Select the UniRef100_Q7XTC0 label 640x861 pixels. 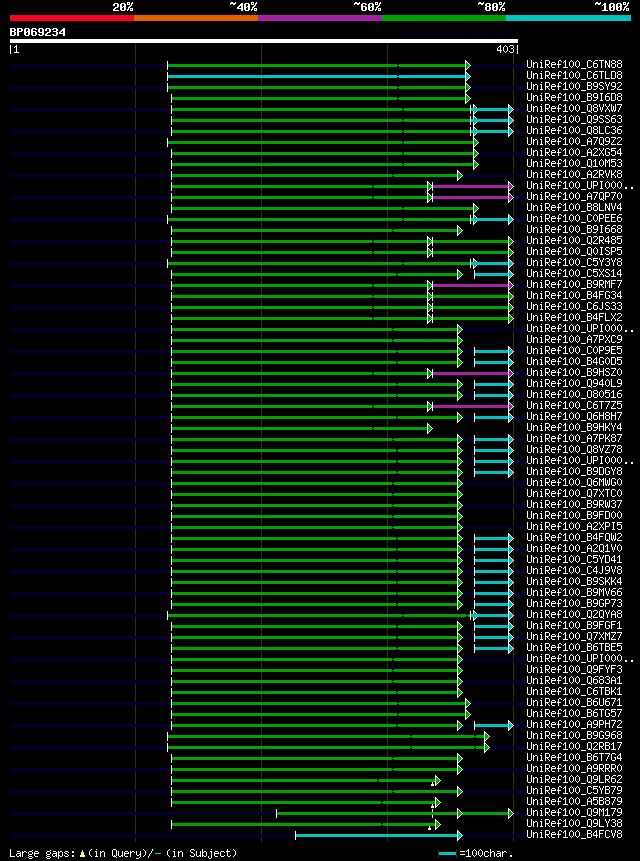coord(574,493)
